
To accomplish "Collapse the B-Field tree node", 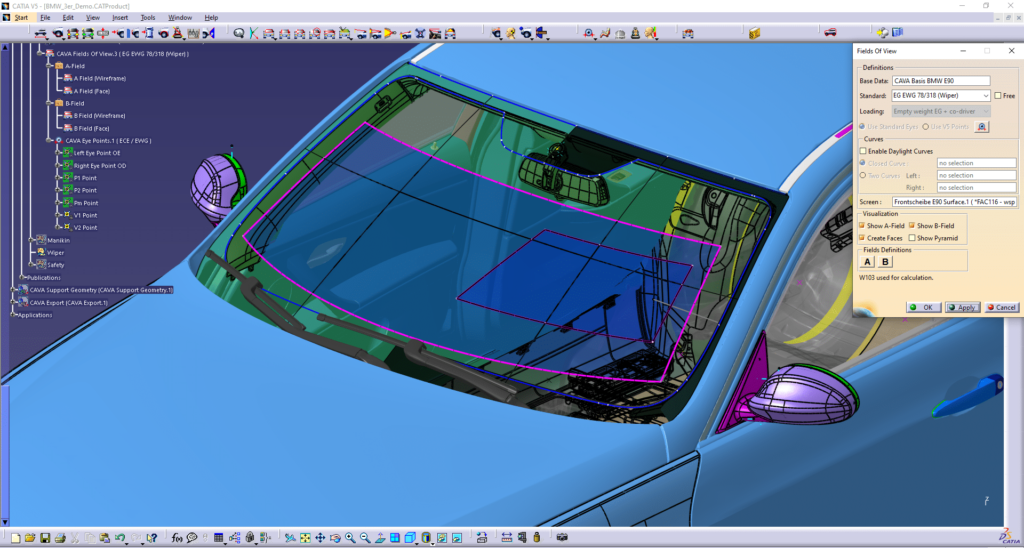I will [50, 103].
